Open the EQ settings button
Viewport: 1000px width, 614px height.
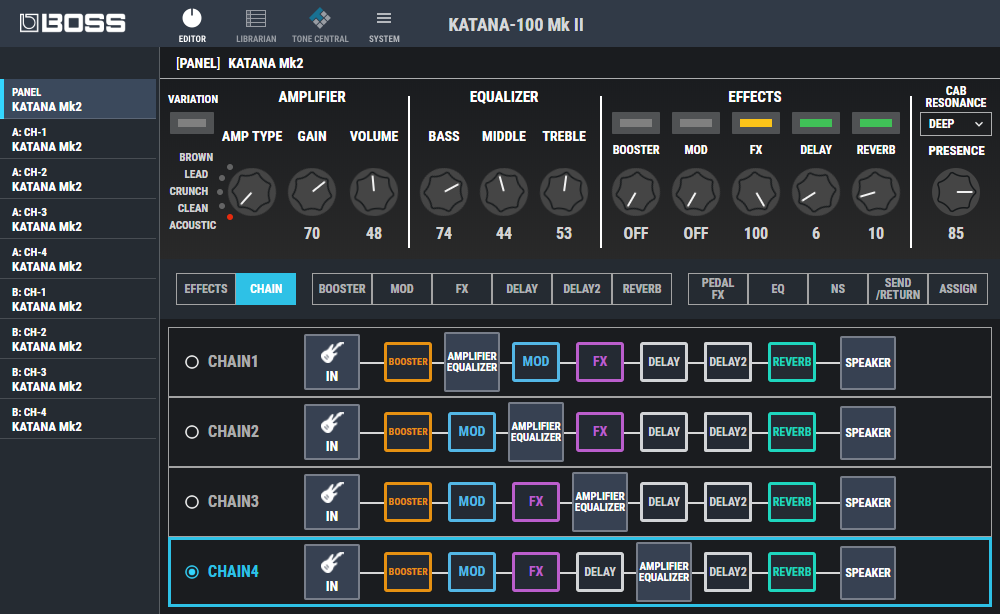tap(777, 289)
